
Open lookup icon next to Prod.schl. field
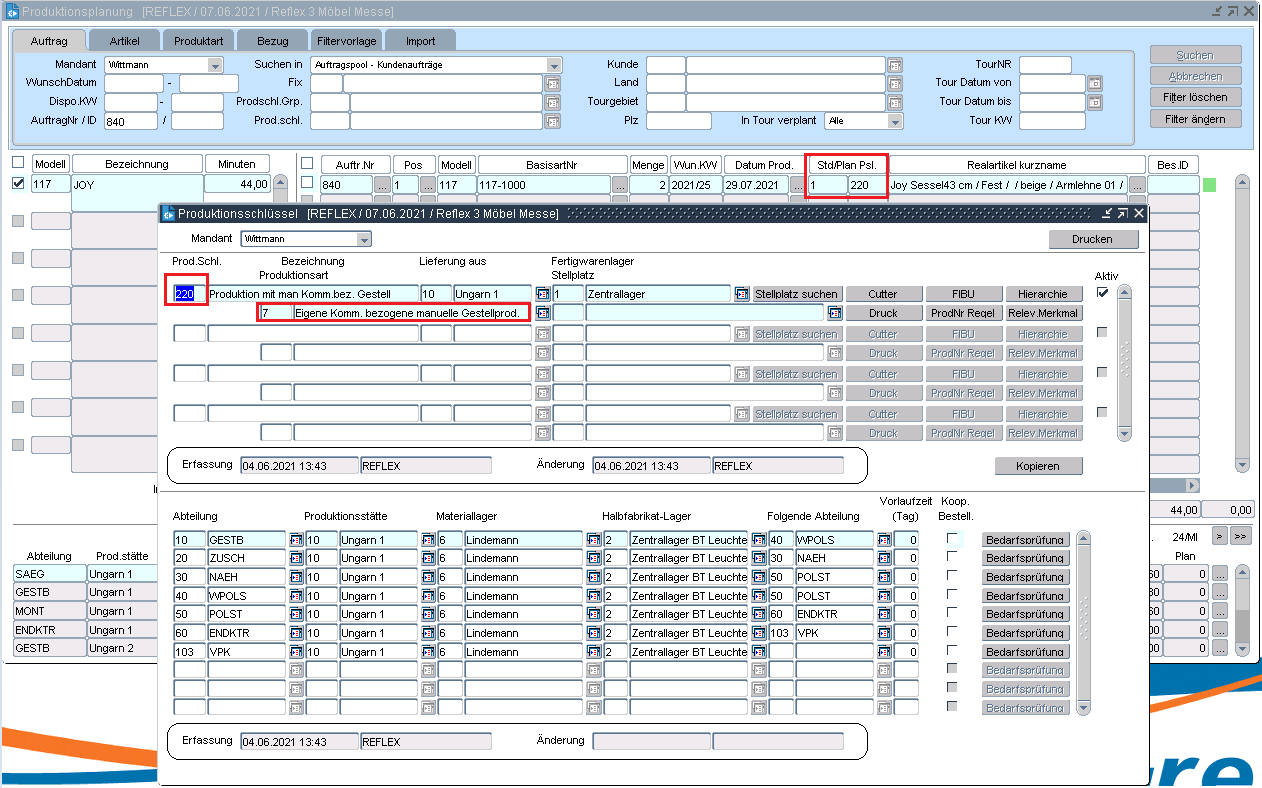552,121
